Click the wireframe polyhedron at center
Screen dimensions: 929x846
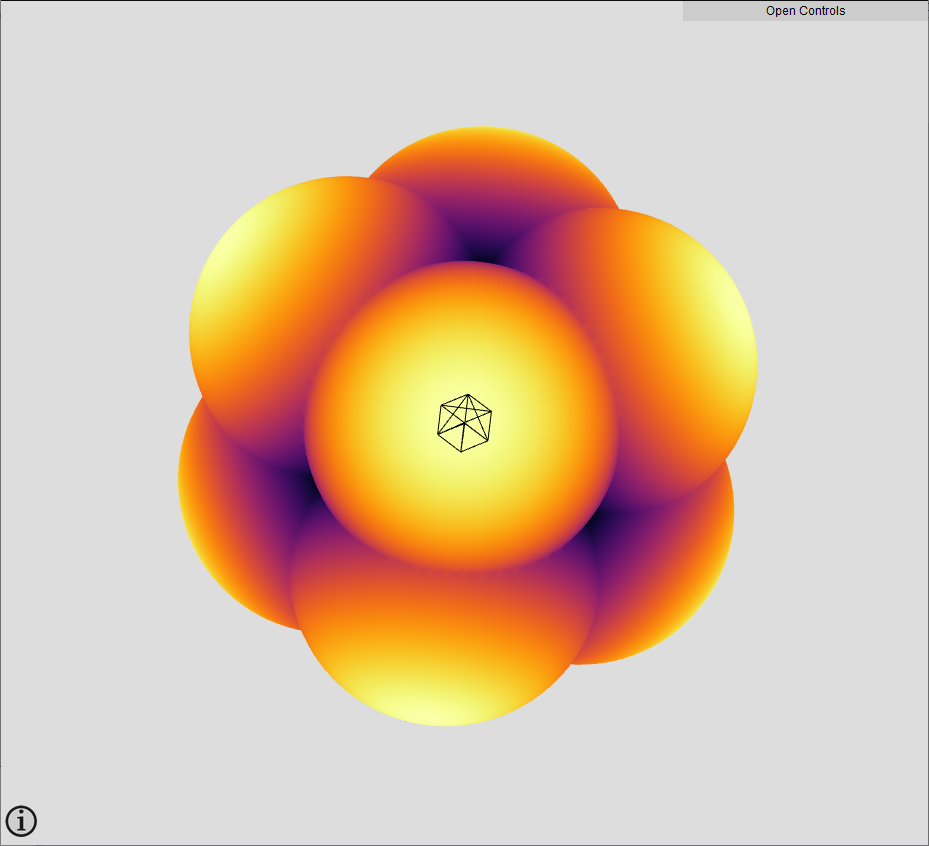[x=464, y=423]
